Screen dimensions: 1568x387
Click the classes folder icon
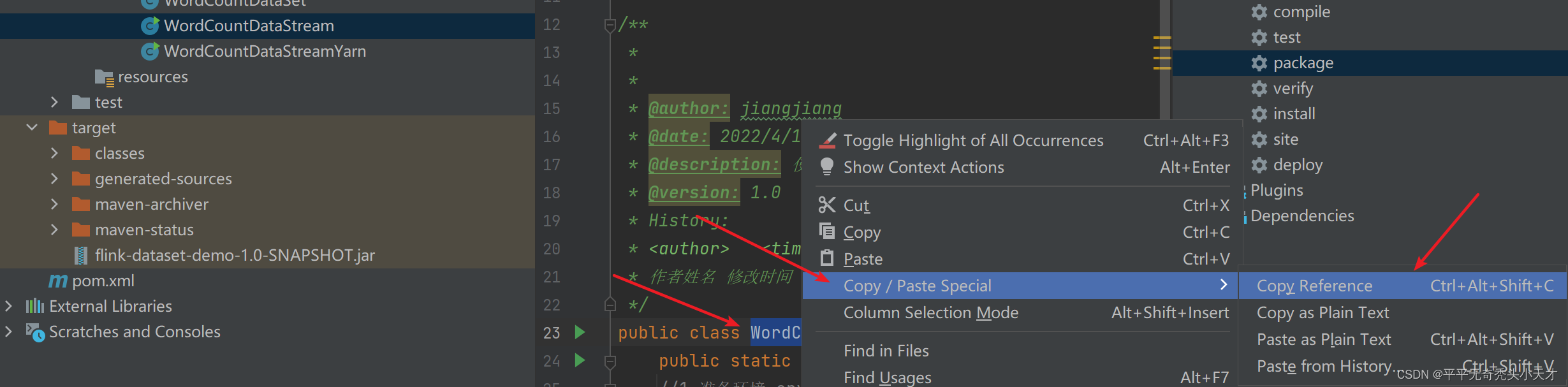(81, 154)
